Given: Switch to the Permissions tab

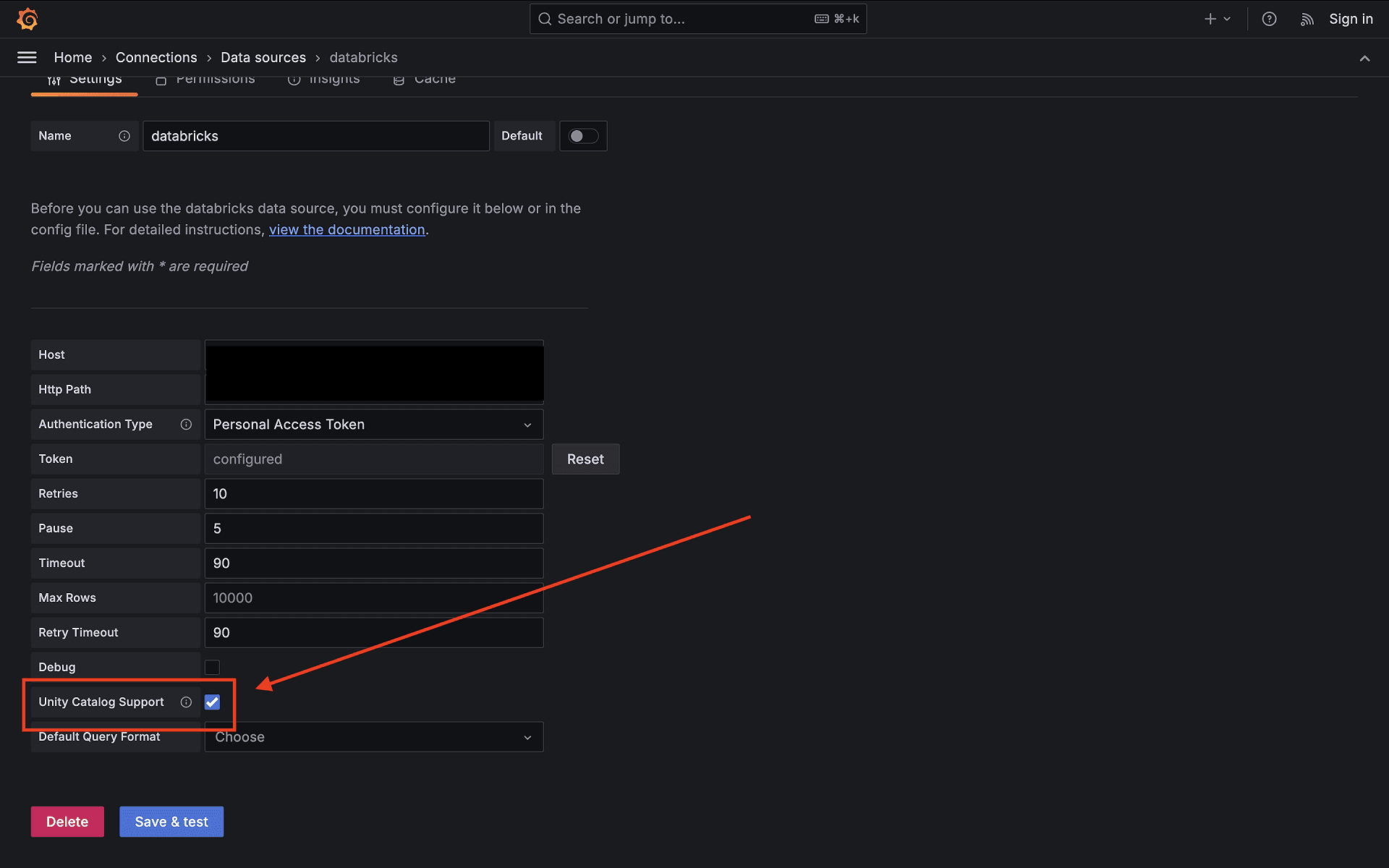Looking at the screenshot, I should (205, 78).
